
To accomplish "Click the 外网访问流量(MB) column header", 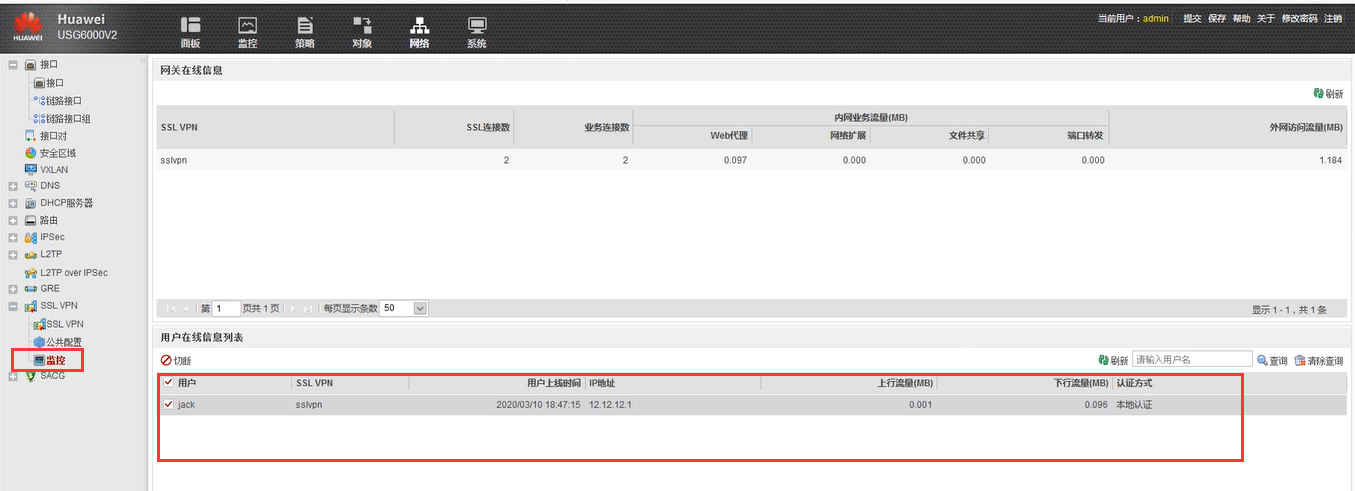I will tap(1305, 128).
